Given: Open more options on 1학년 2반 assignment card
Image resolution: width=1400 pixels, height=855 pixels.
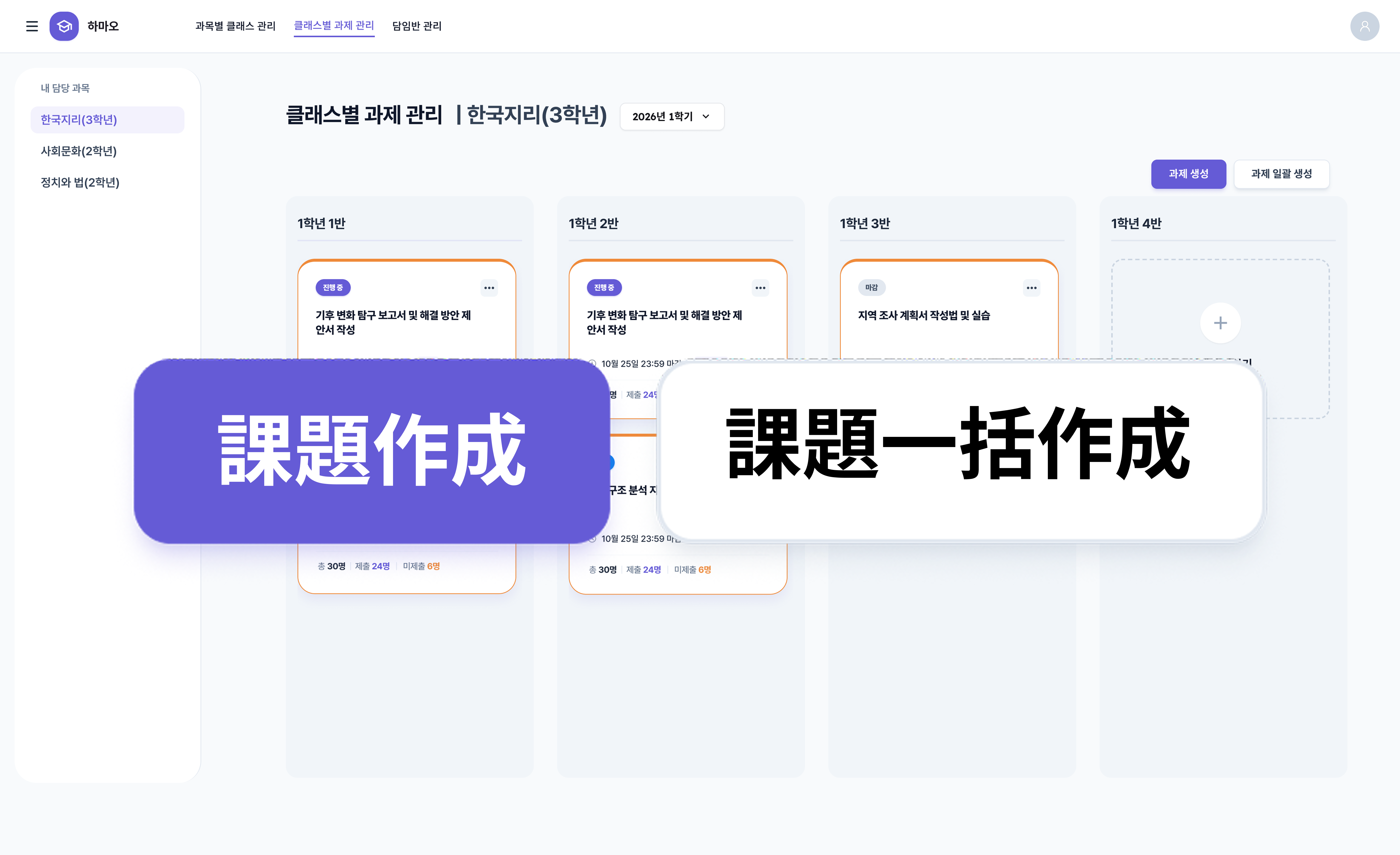Looking at the screenshot, I should click(x=760, y=288).
